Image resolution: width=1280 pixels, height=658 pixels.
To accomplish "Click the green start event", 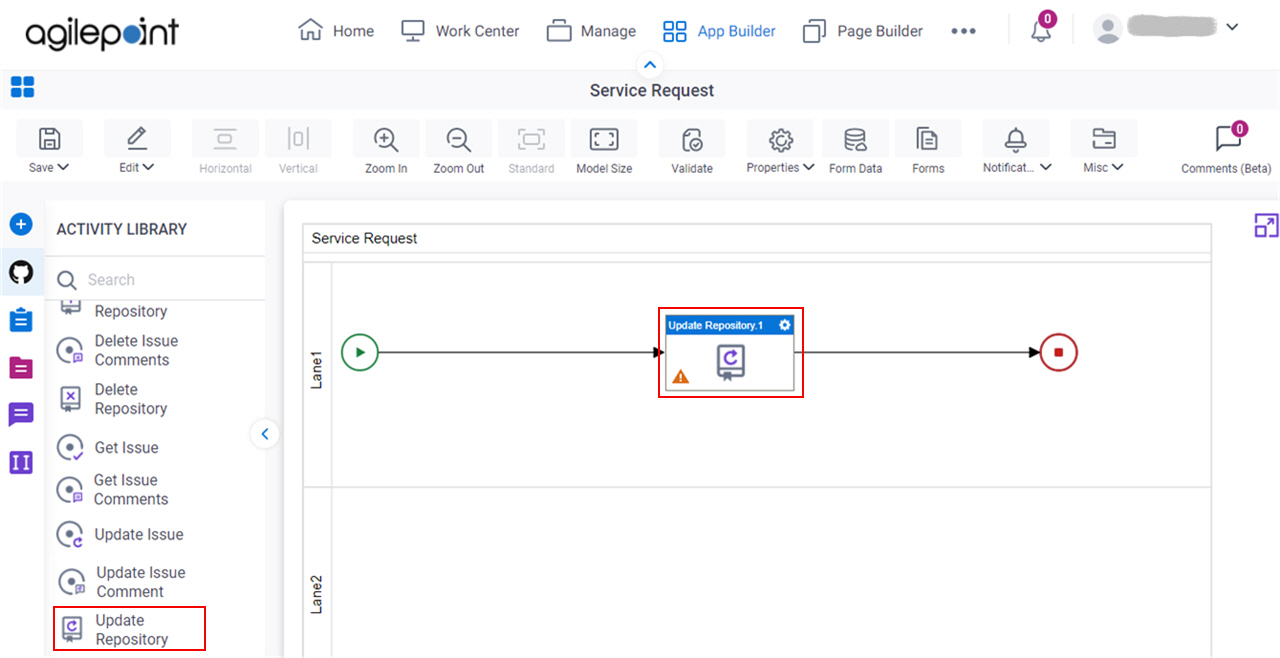I will click(x=360, y=352).
